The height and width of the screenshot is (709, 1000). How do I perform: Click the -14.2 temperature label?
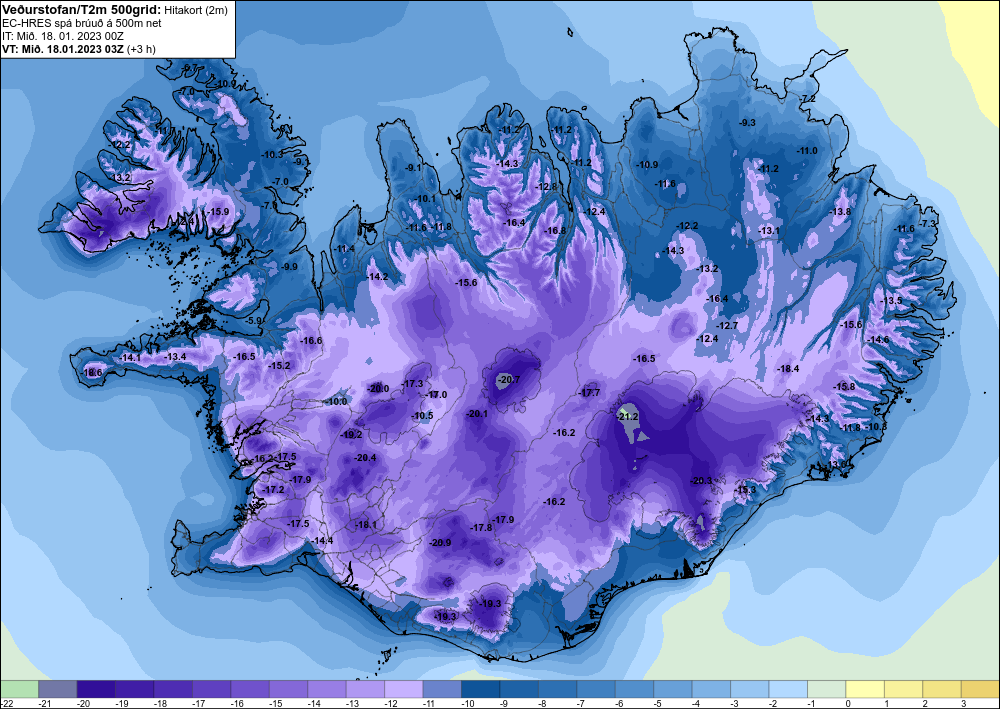coord(378,277)
